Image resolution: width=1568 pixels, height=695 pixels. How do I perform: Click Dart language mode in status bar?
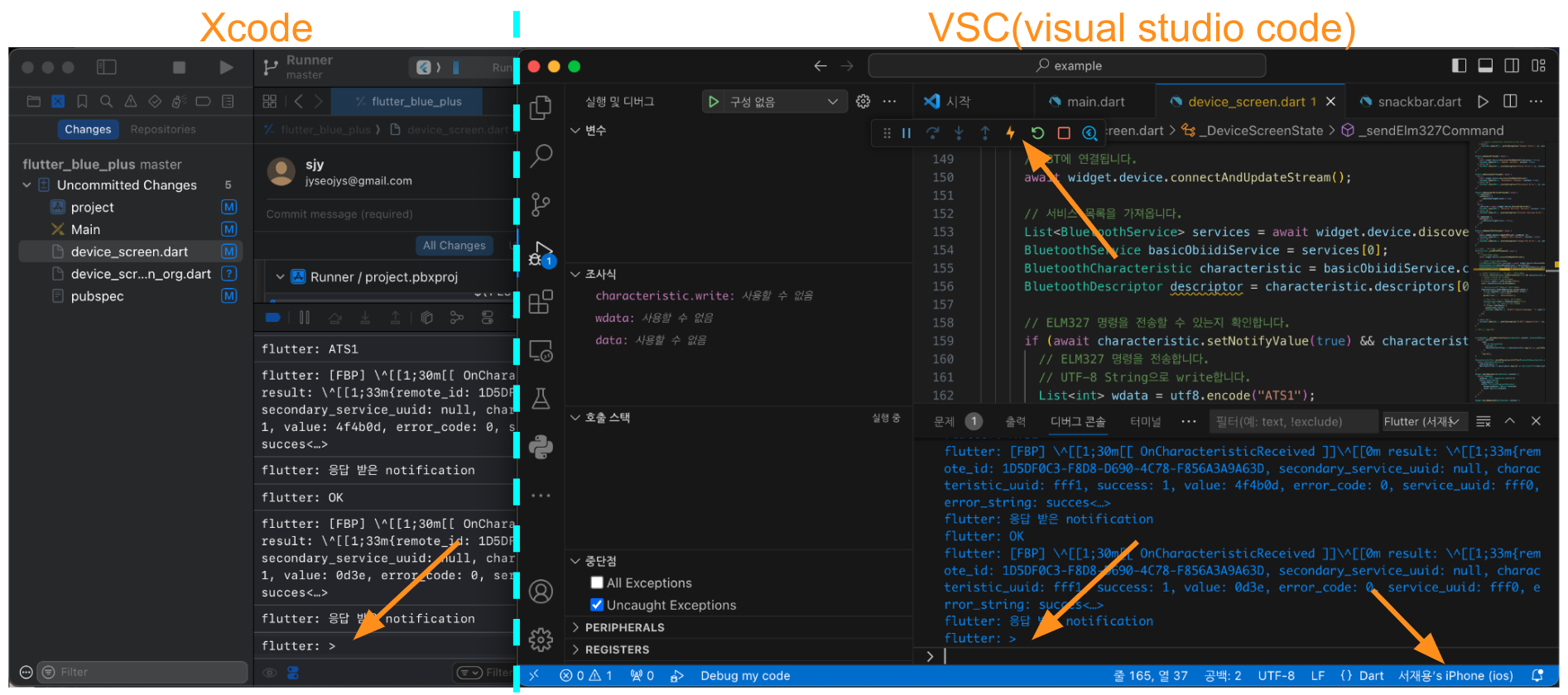[1371, 676]
